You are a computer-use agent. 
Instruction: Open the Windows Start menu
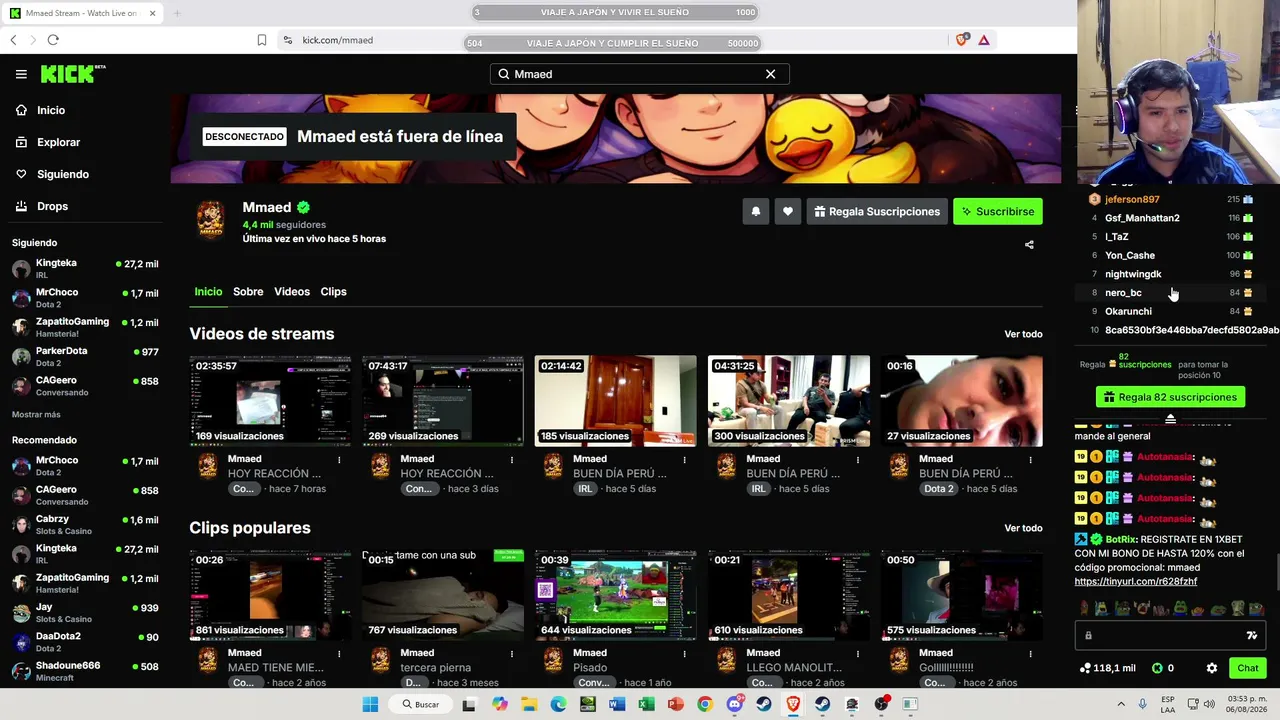370,704
